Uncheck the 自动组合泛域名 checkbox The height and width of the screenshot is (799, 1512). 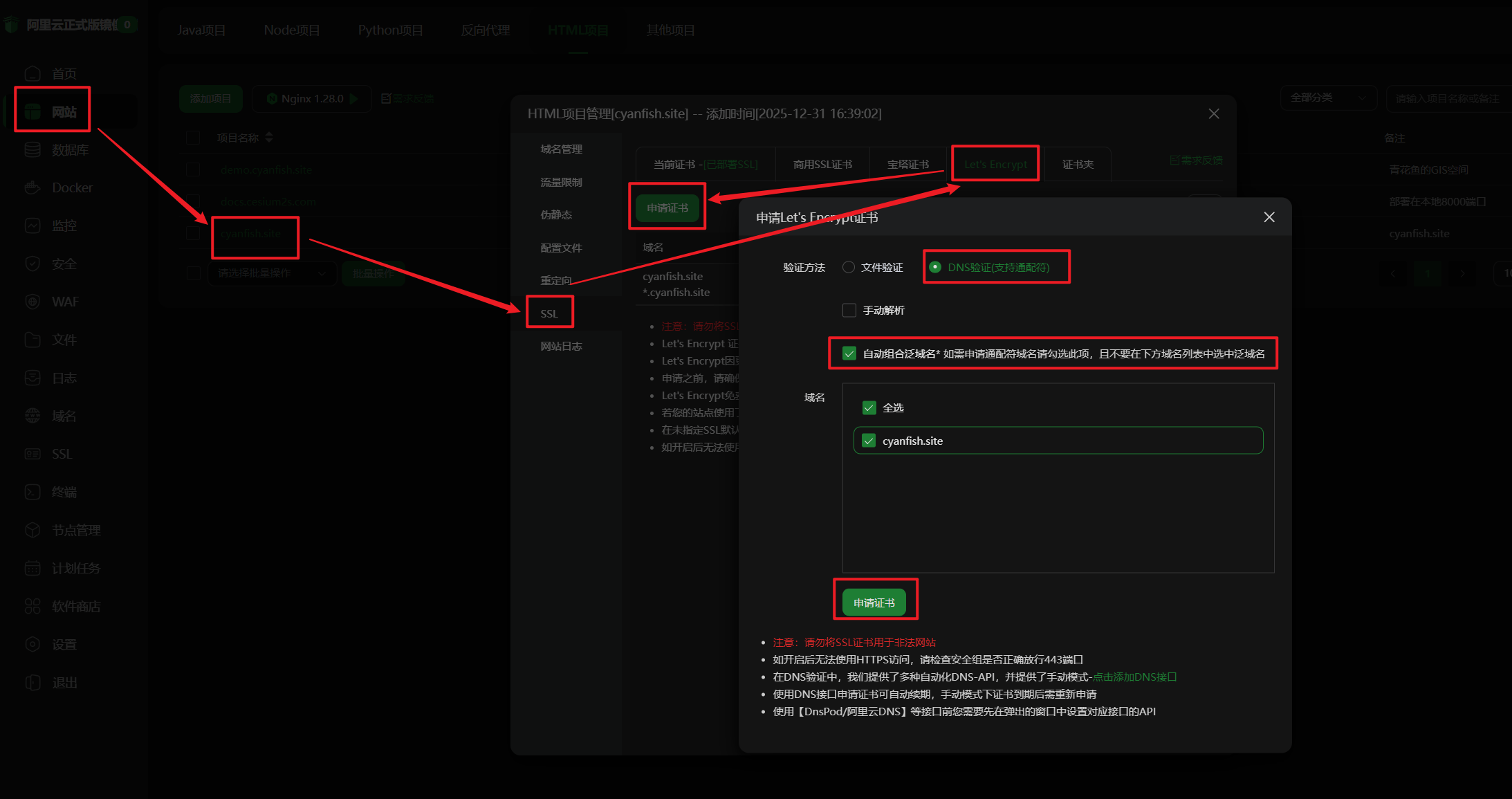coord(849,353)
